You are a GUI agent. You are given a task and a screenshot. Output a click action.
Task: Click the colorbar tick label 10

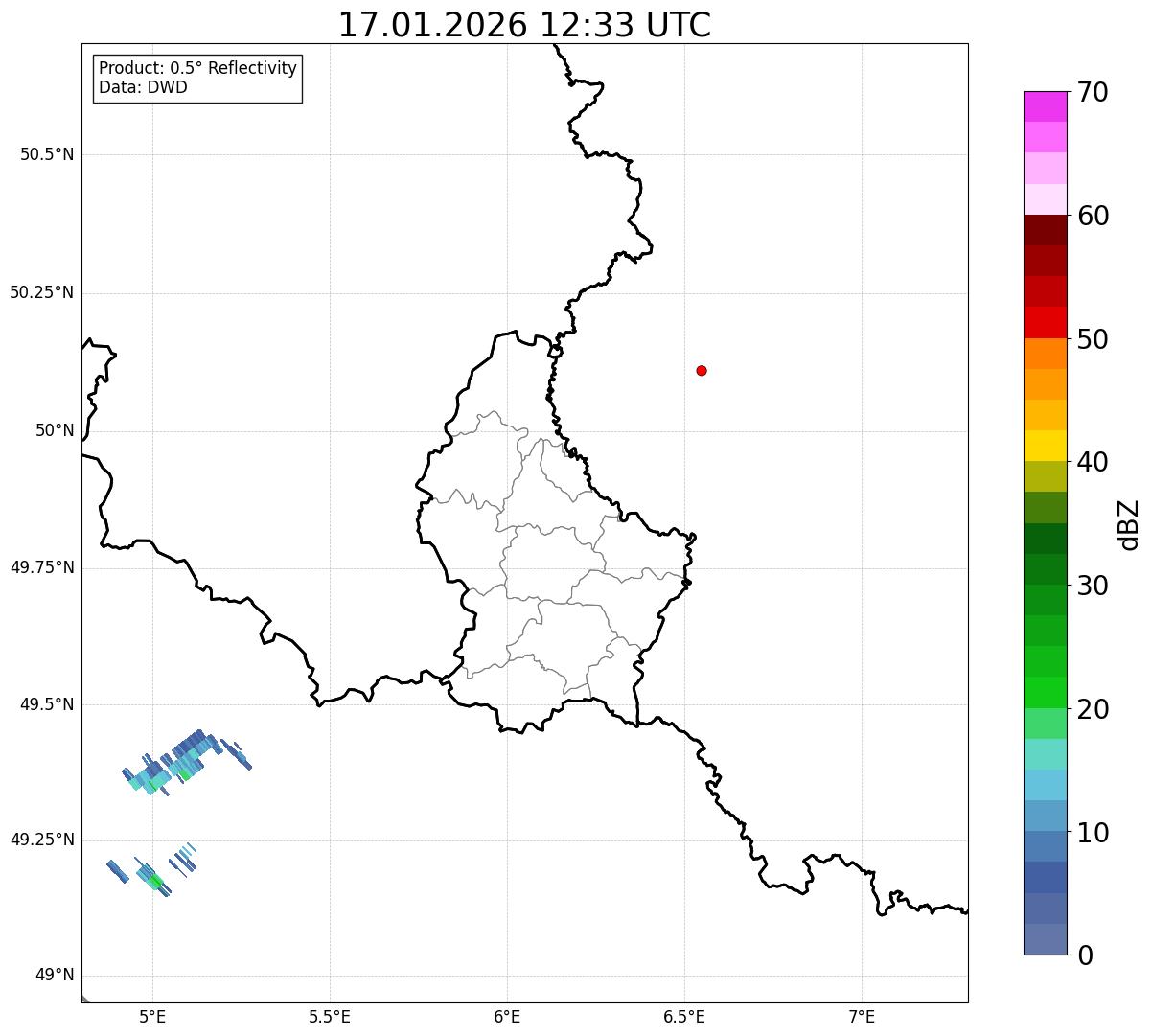[x=1093, y=833]
